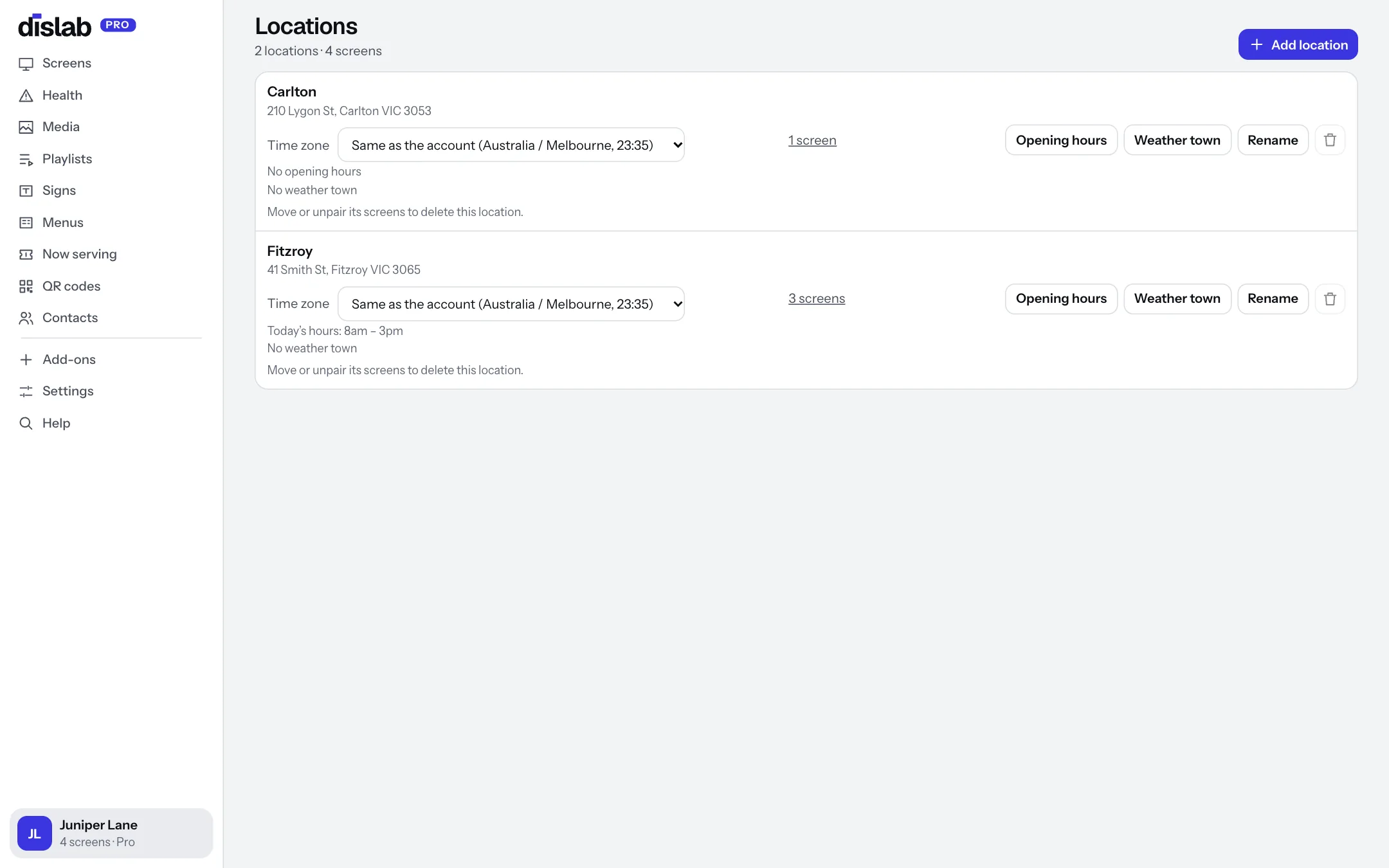The width and height of the screenshot is (1389, 868).
Task: Click '41 Smith St, Fitzroy VIC 3065' address
Action: tap(344, 269)
